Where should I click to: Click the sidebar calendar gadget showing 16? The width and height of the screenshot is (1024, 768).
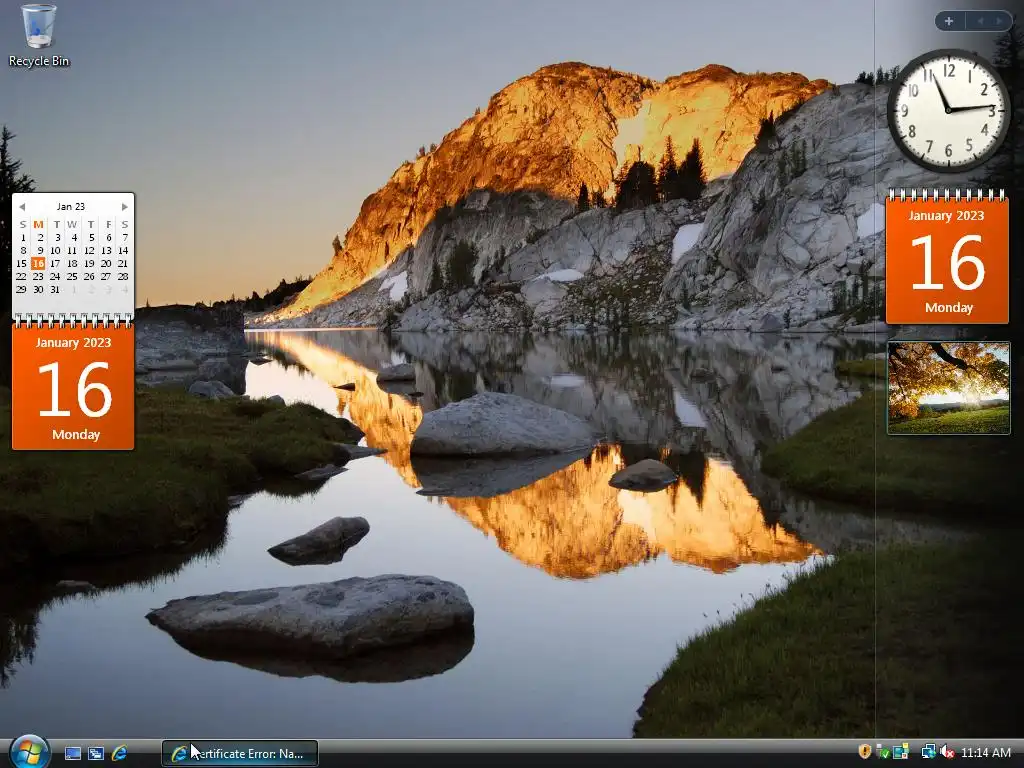[948, 257]
